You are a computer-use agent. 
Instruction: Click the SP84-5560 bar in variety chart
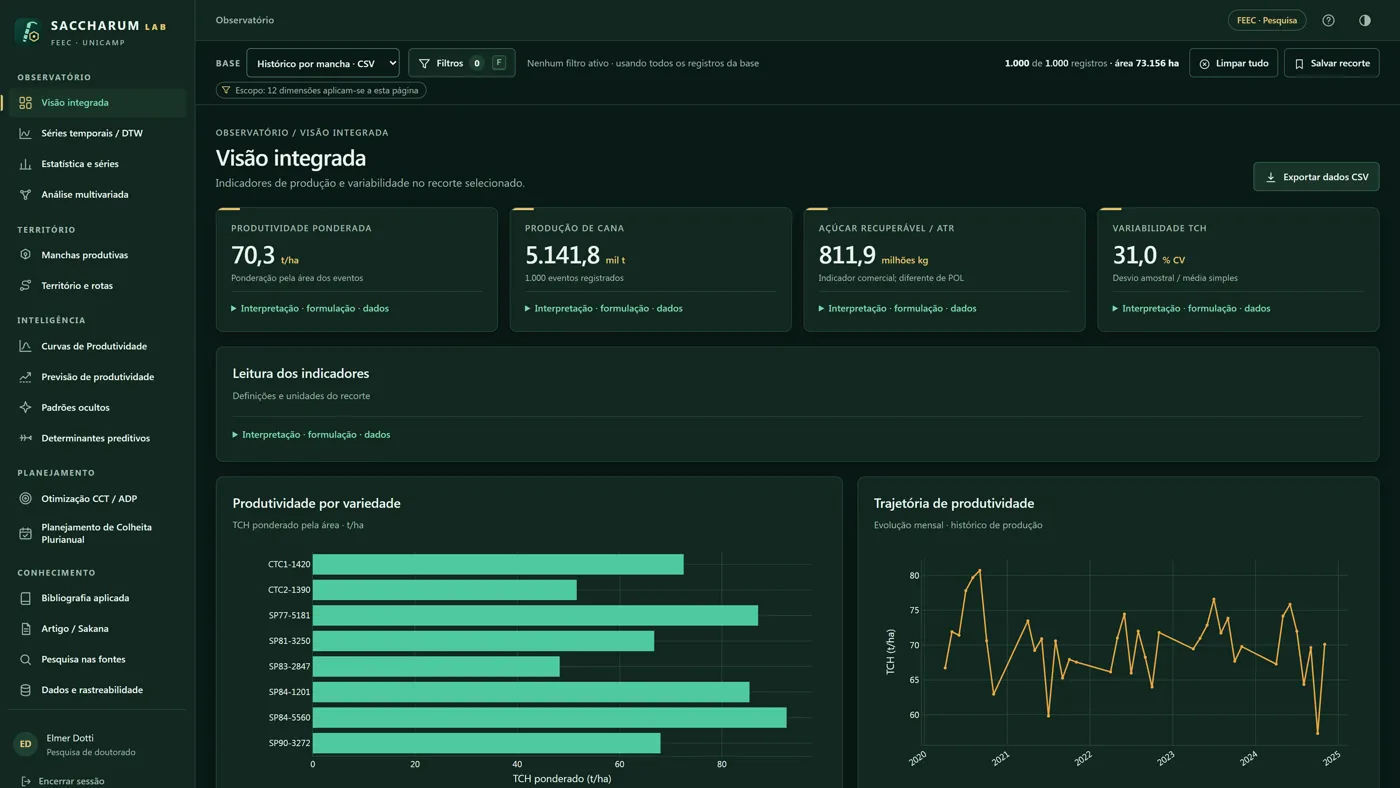[x=549, y=717]
